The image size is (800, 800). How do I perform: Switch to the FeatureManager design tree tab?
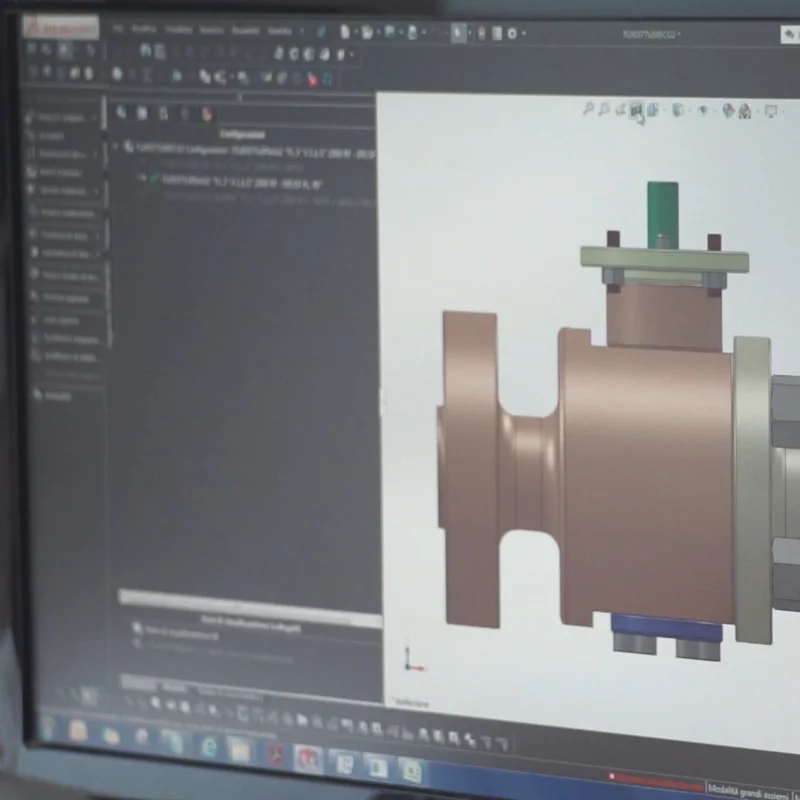click(x=121, y=112)
